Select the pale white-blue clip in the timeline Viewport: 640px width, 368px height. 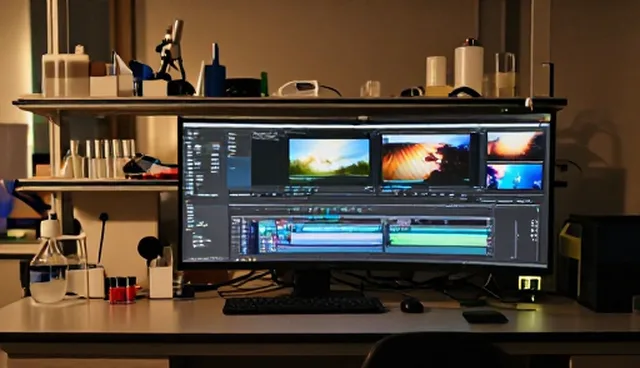(x=336, y=238)
